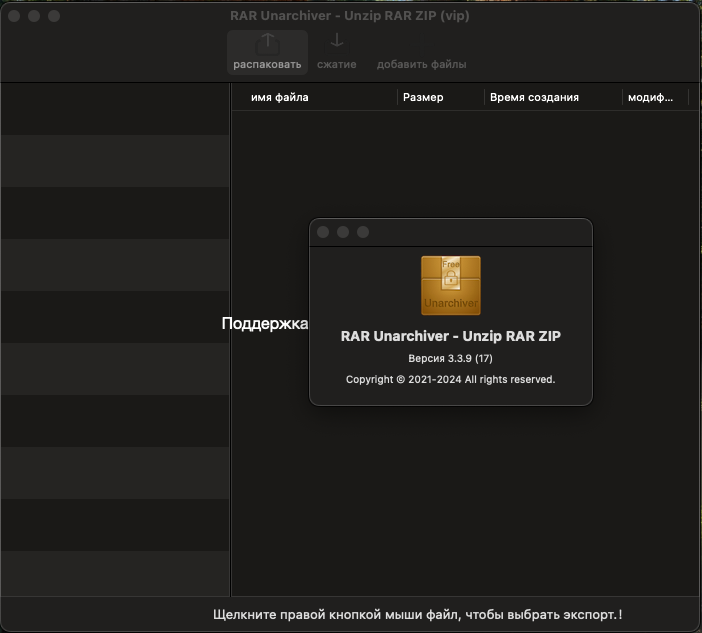Image resolution: width=702 pixels, height=633 pixels.
Task: Close the main RAR Unarchiver window
Action: tap(14, 16)
